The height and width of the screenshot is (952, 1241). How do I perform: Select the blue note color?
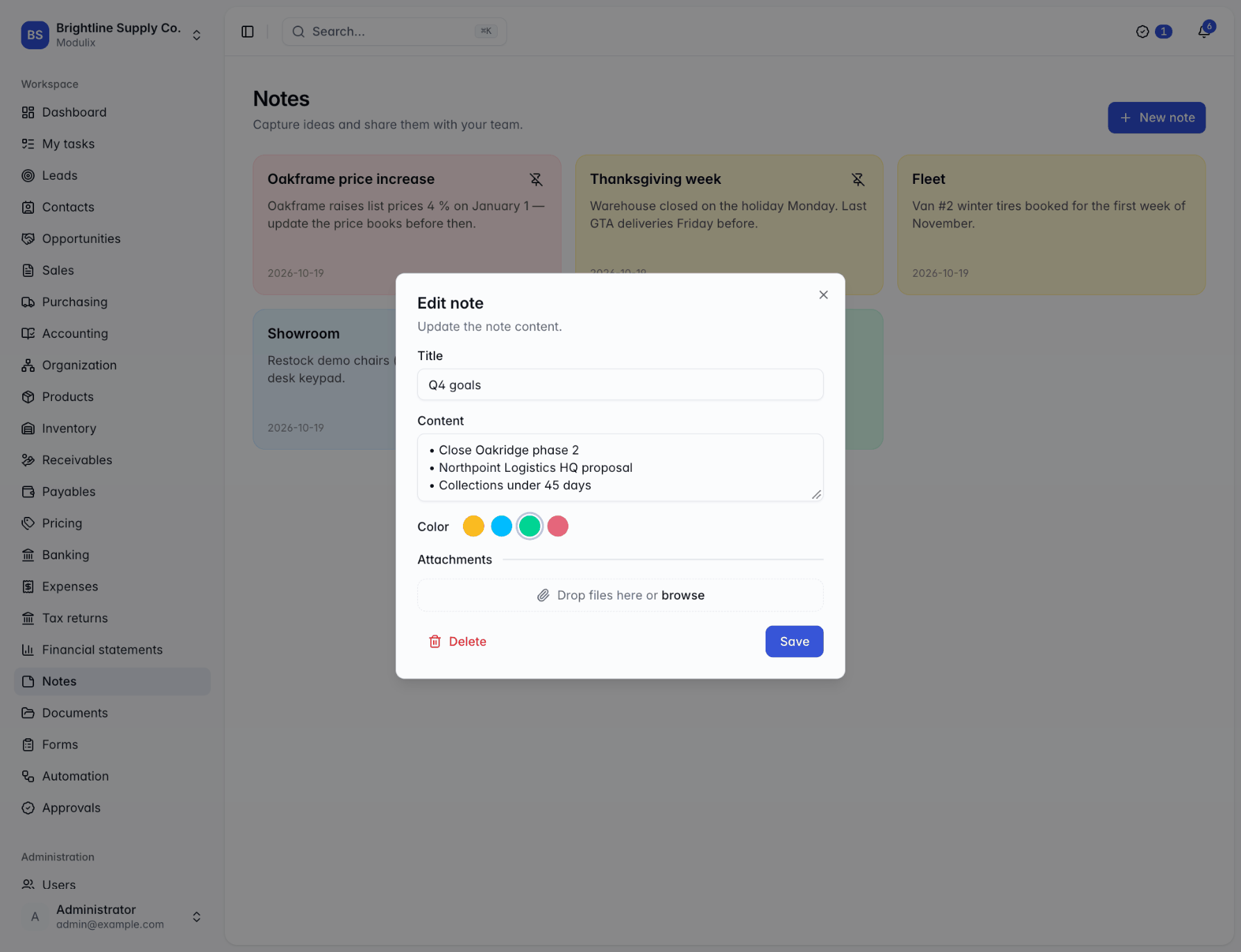coord(501,526)
